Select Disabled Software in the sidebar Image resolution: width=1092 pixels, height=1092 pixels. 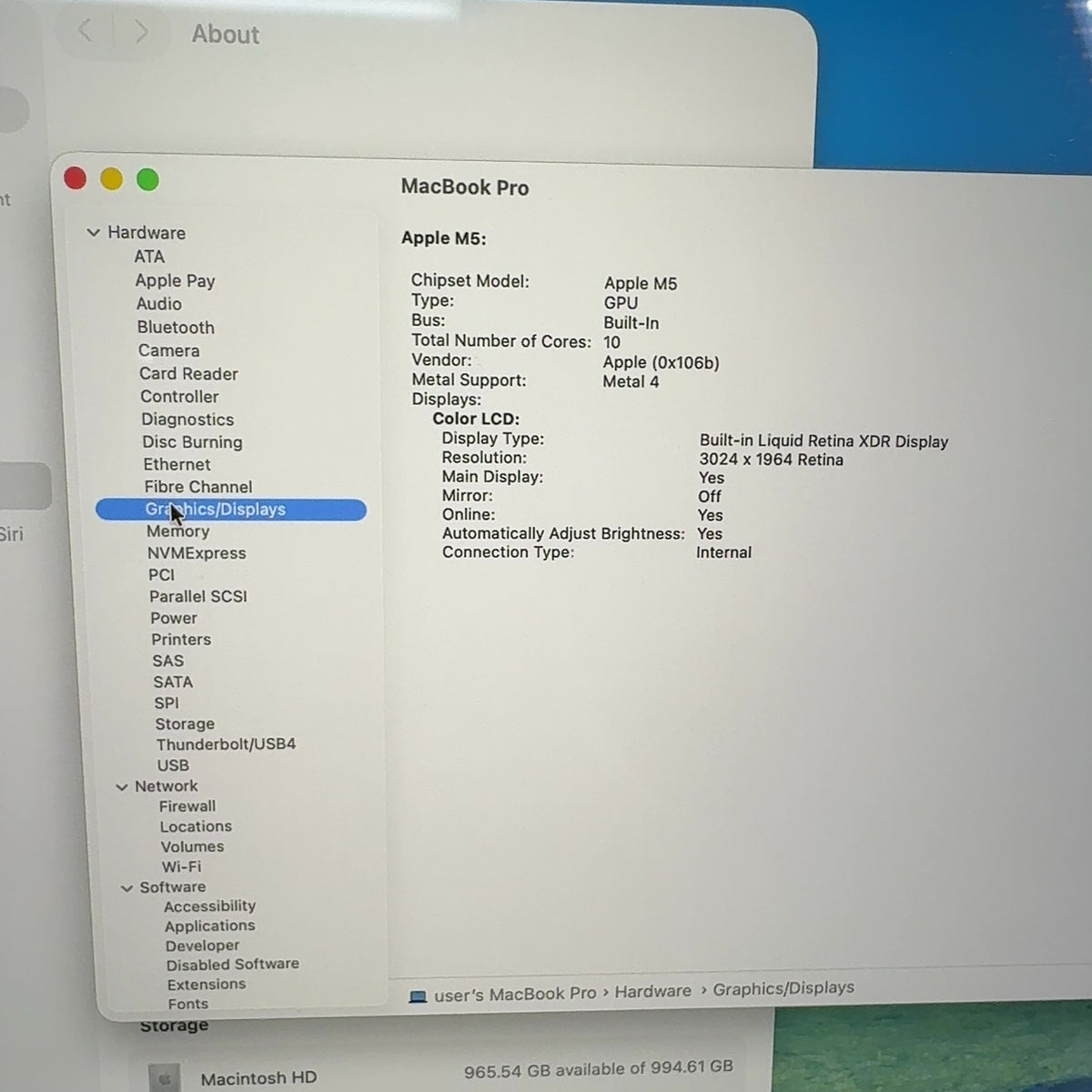point(232,965)
